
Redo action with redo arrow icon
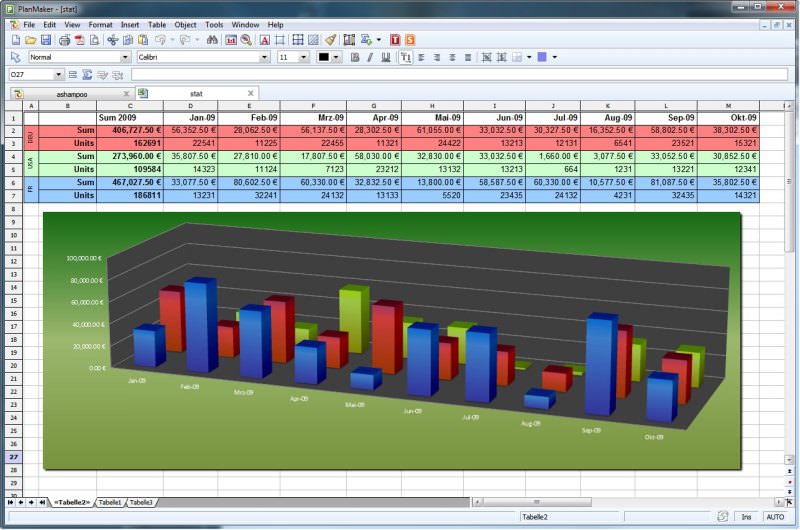click(185, 40)
